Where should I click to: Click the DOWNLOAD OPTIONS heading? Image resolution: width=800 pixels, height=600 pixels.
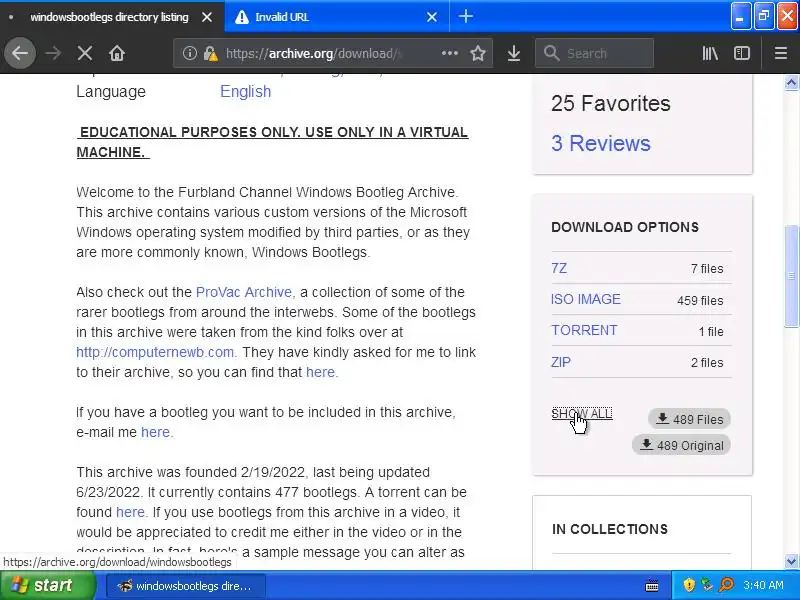pos(625,228)
